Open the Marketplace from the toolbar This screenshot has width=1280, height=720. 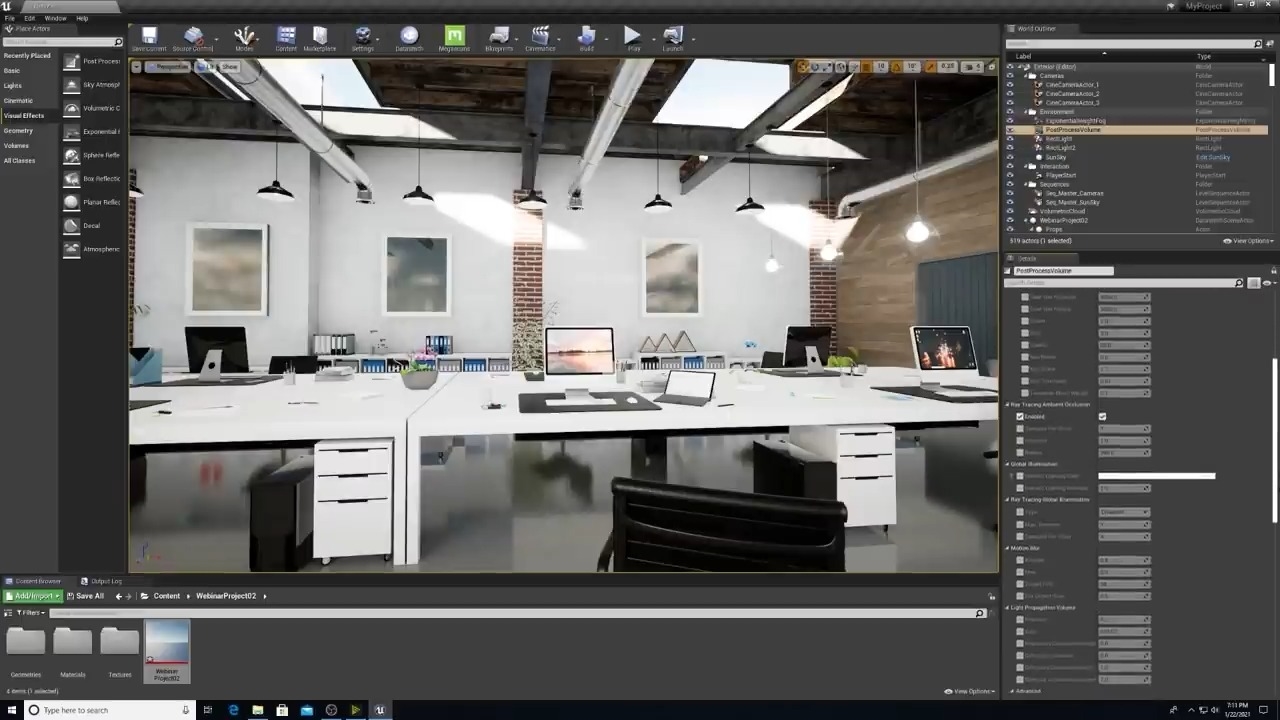click(320, 38)
